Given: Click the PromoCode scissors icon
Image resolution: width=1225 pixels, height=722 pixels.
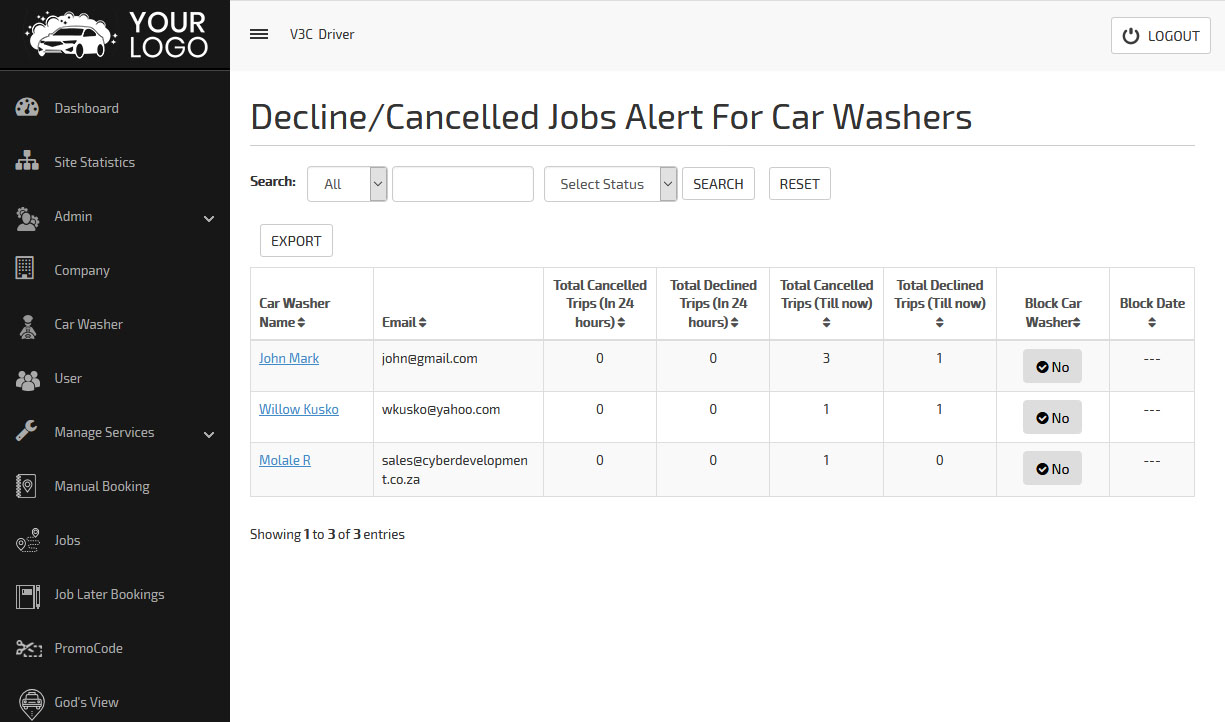Looking at the screenshot, I should click(27, 648).
